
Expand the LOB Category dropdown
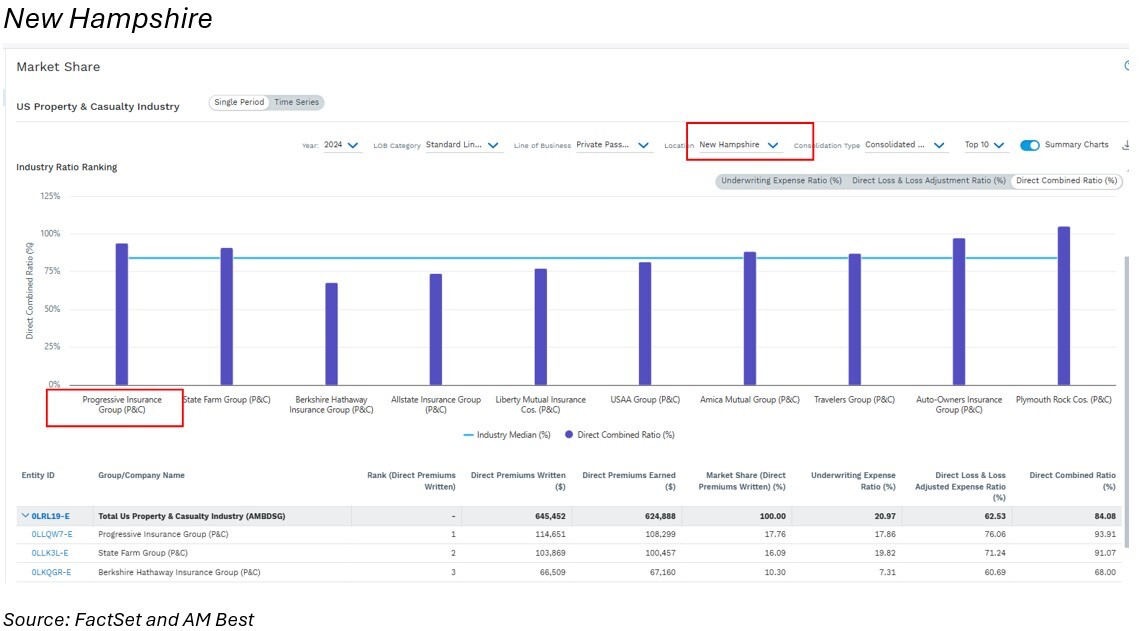pyautogui.click(x=463, y=145)
